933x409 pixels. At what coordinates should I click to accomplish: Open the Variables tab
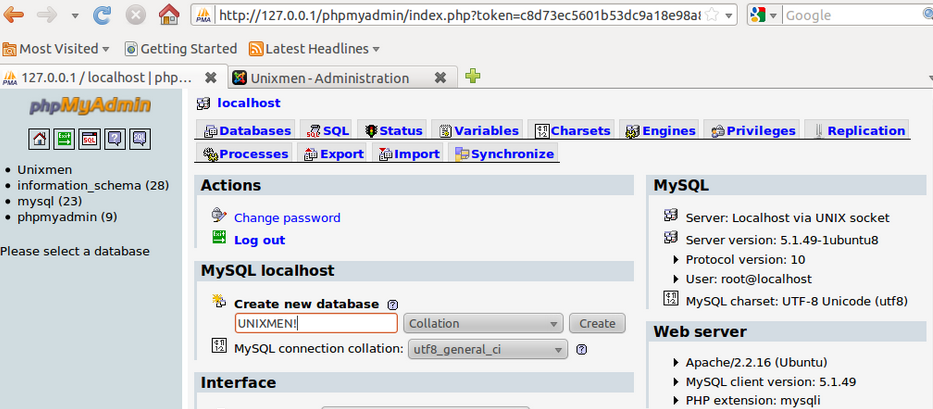click(478, 130)
